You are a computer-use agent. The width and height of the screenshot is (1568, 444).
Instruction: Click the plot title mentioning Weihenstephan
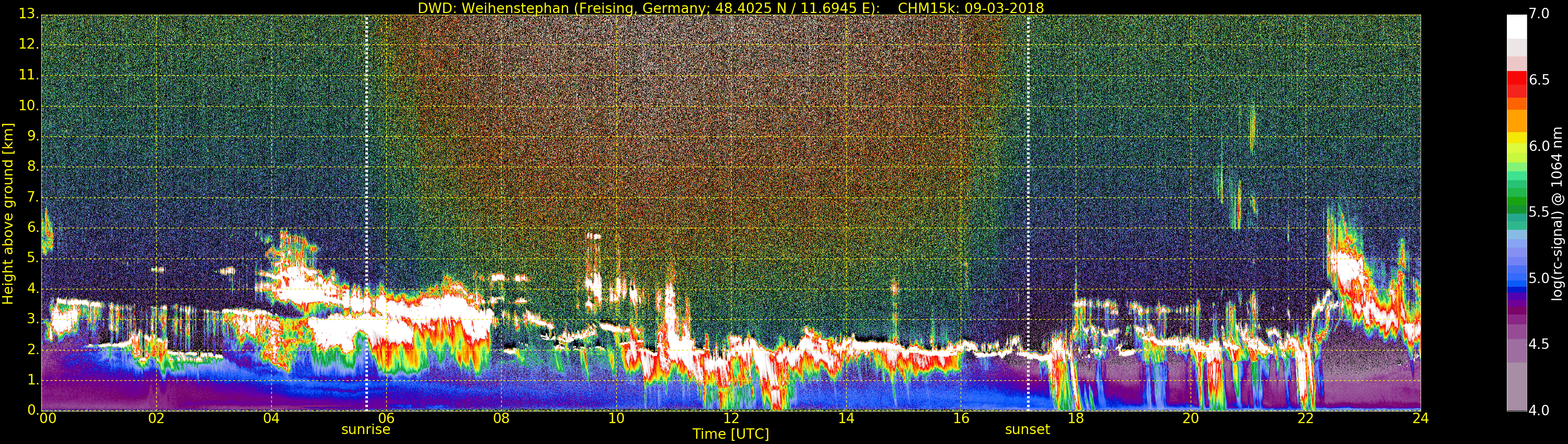click(x=731, y=8)
